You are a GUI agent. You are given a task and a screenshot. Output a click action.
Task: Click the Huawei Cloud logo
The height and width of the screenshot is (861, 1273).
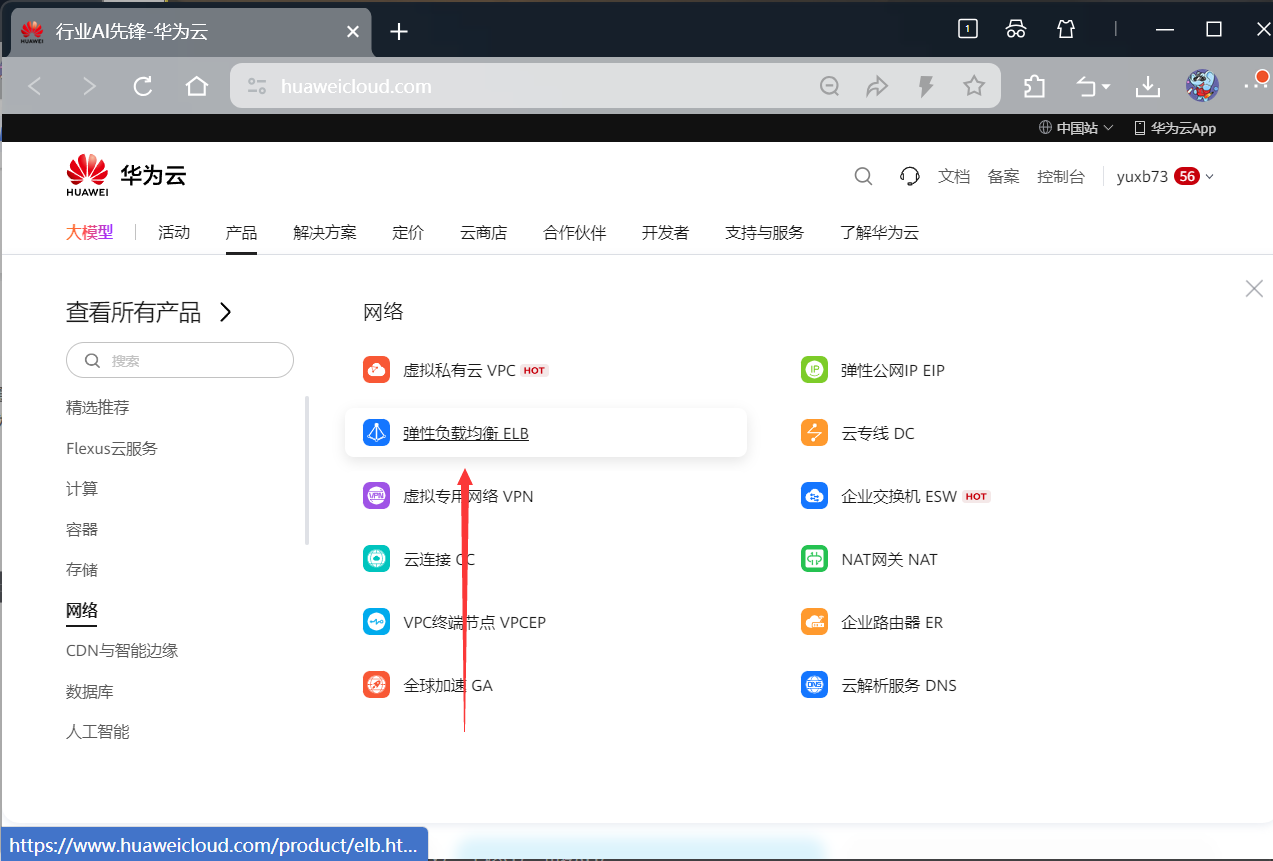[126, 176]
